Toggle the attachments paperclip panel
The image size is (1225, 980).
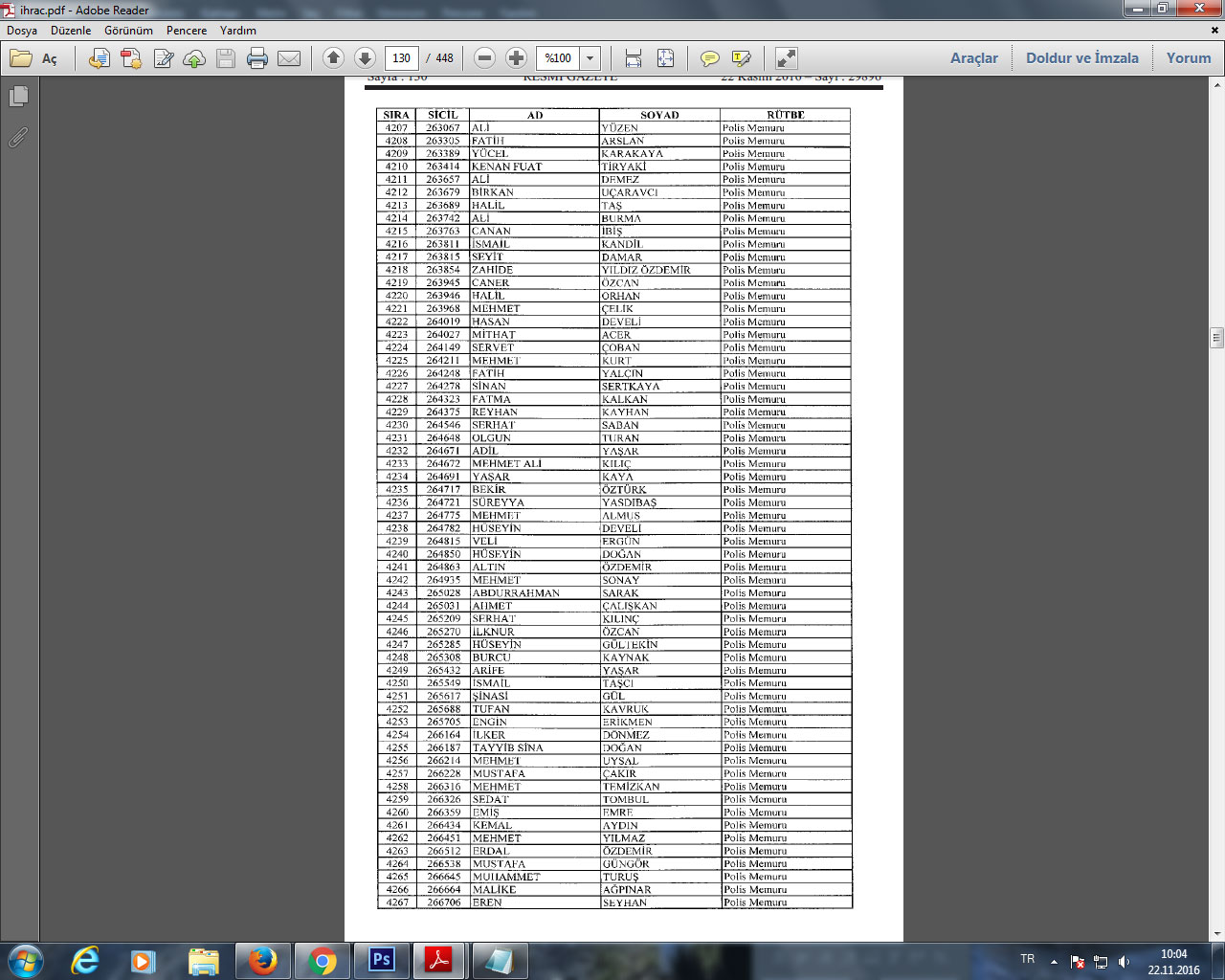18,138
